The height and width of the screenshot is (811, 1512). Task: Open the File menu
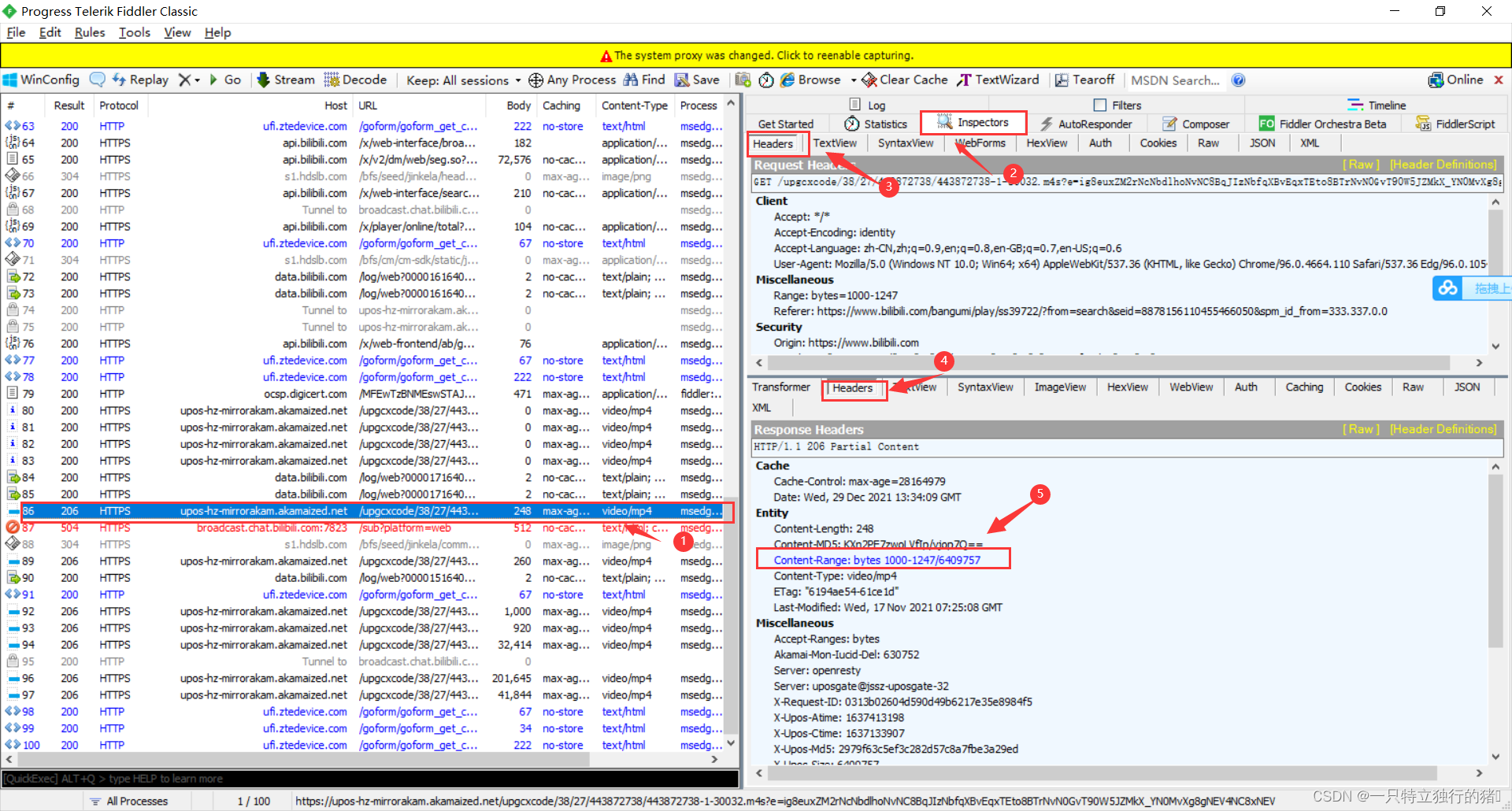pyautogui.click(x=16, y=32)
